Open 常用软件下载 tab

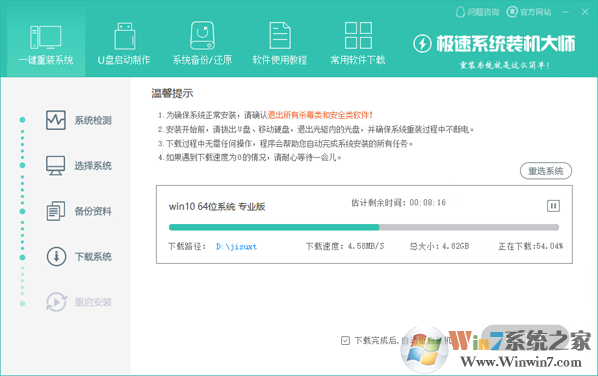358,43
